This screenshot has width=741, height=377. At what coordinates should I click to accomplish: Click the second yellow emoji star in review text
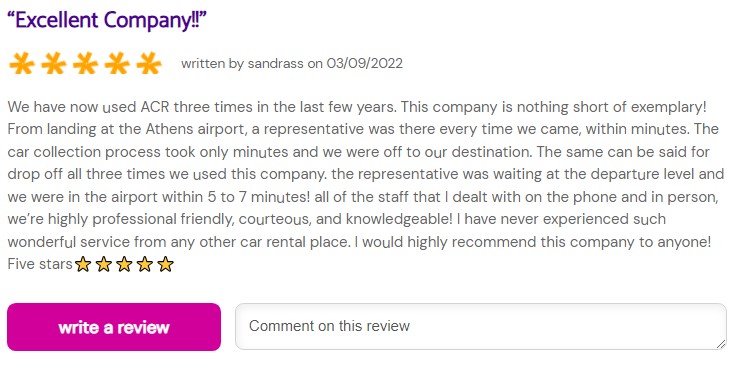tap(103, 264)
